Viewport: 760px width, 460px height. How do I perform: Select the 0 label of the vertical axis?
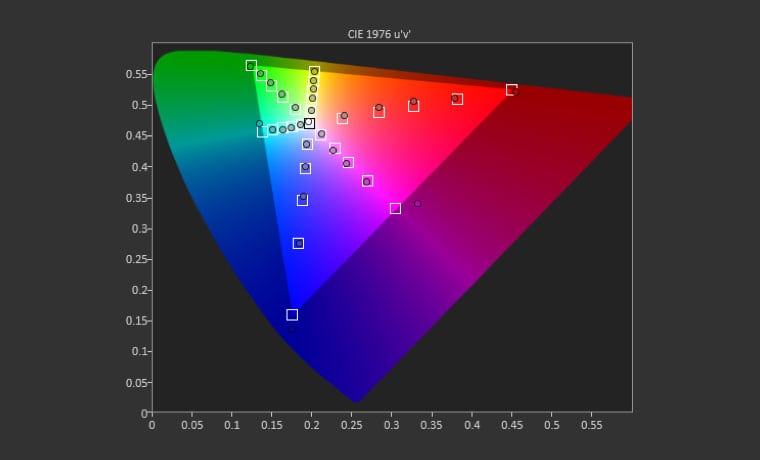[x=144, y=413]
